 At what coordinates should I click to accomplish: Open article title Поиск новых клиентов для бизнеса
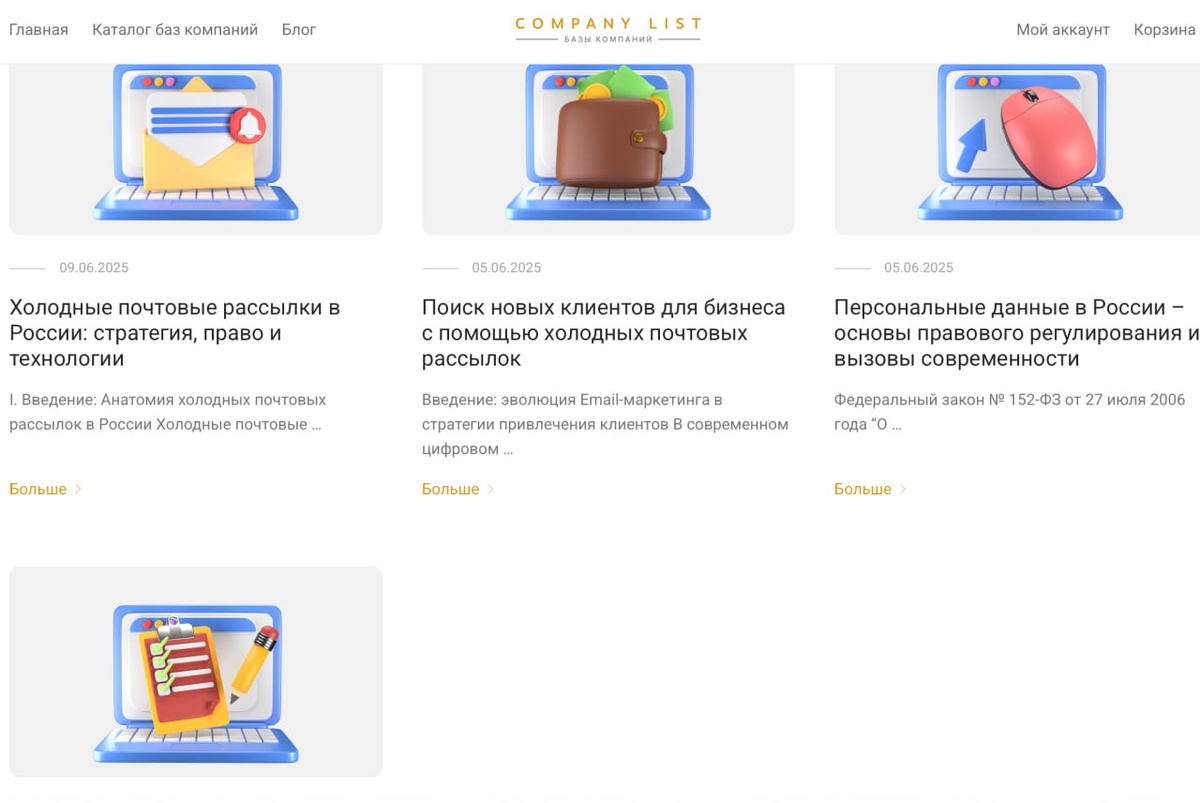[x=603, y=333]
